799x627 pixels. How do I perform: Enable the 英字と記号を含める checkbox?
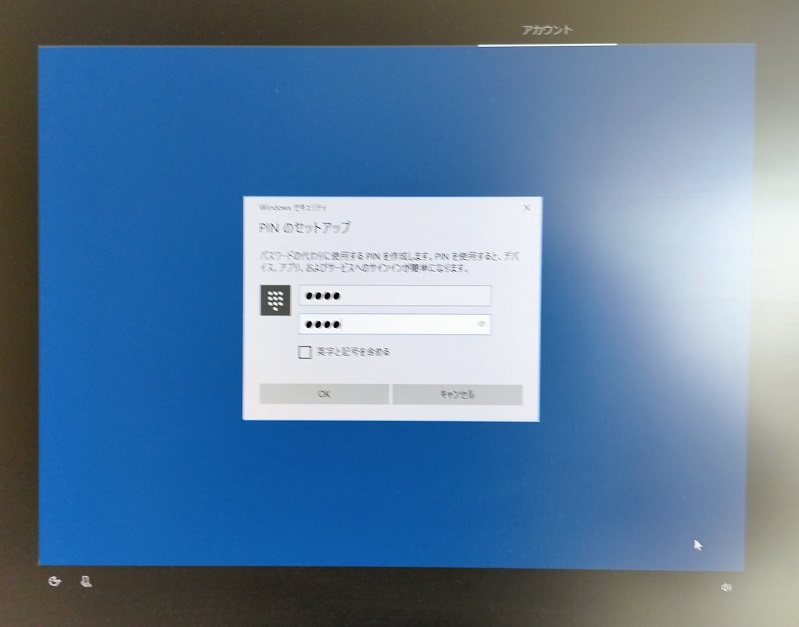(x=305, y=352)
